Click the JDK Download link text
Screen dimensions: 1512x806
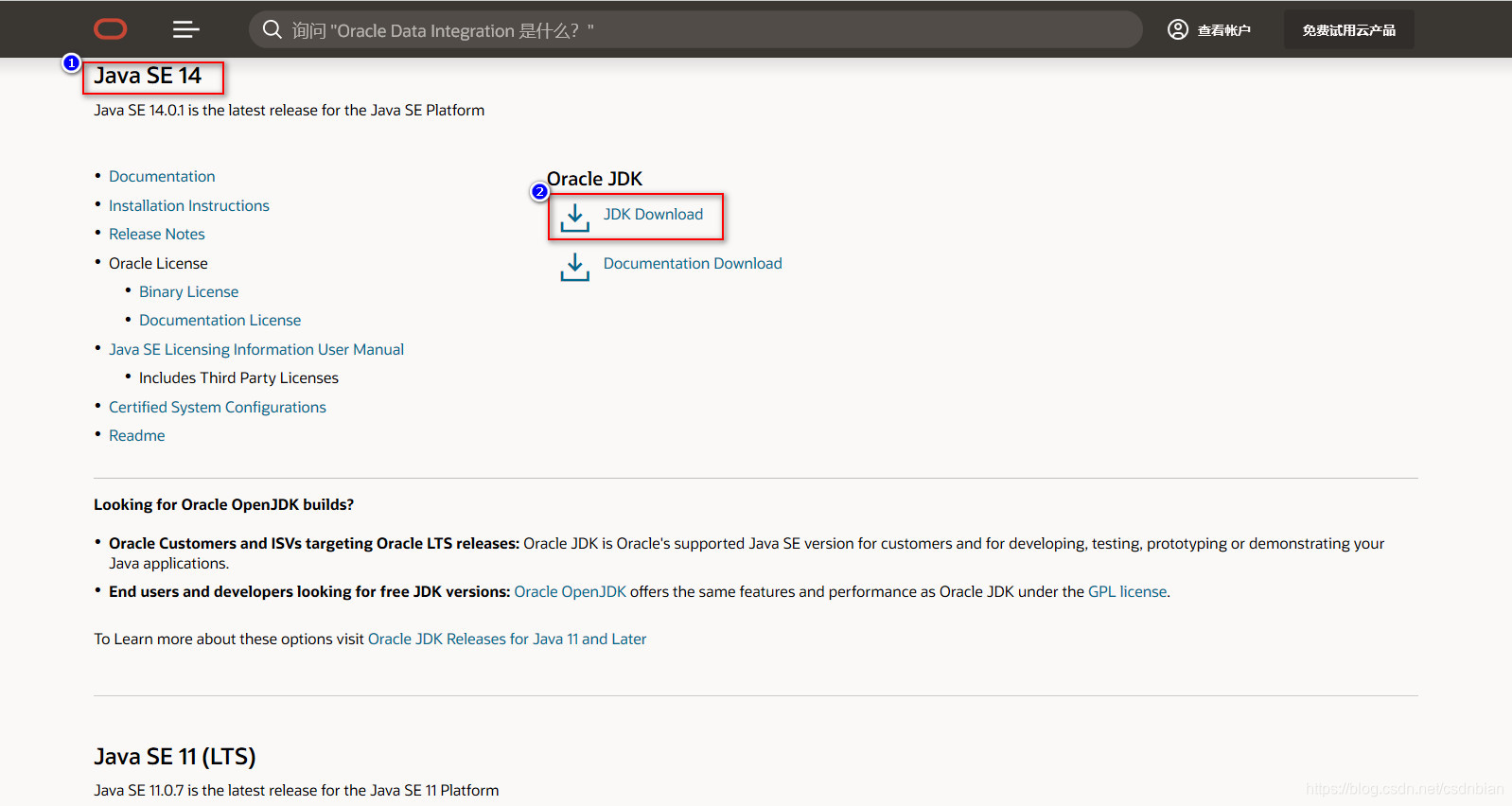click(x=653, y=214)
